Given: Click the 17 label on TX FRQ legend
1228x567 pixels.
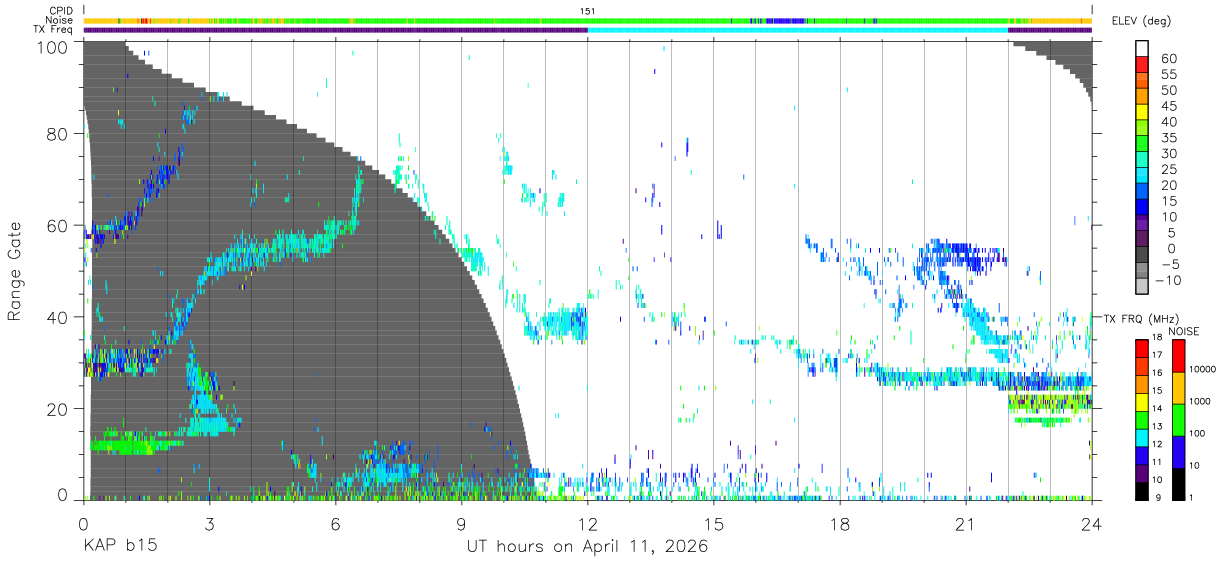Looking at the screenshot, I should point(1157,355).
